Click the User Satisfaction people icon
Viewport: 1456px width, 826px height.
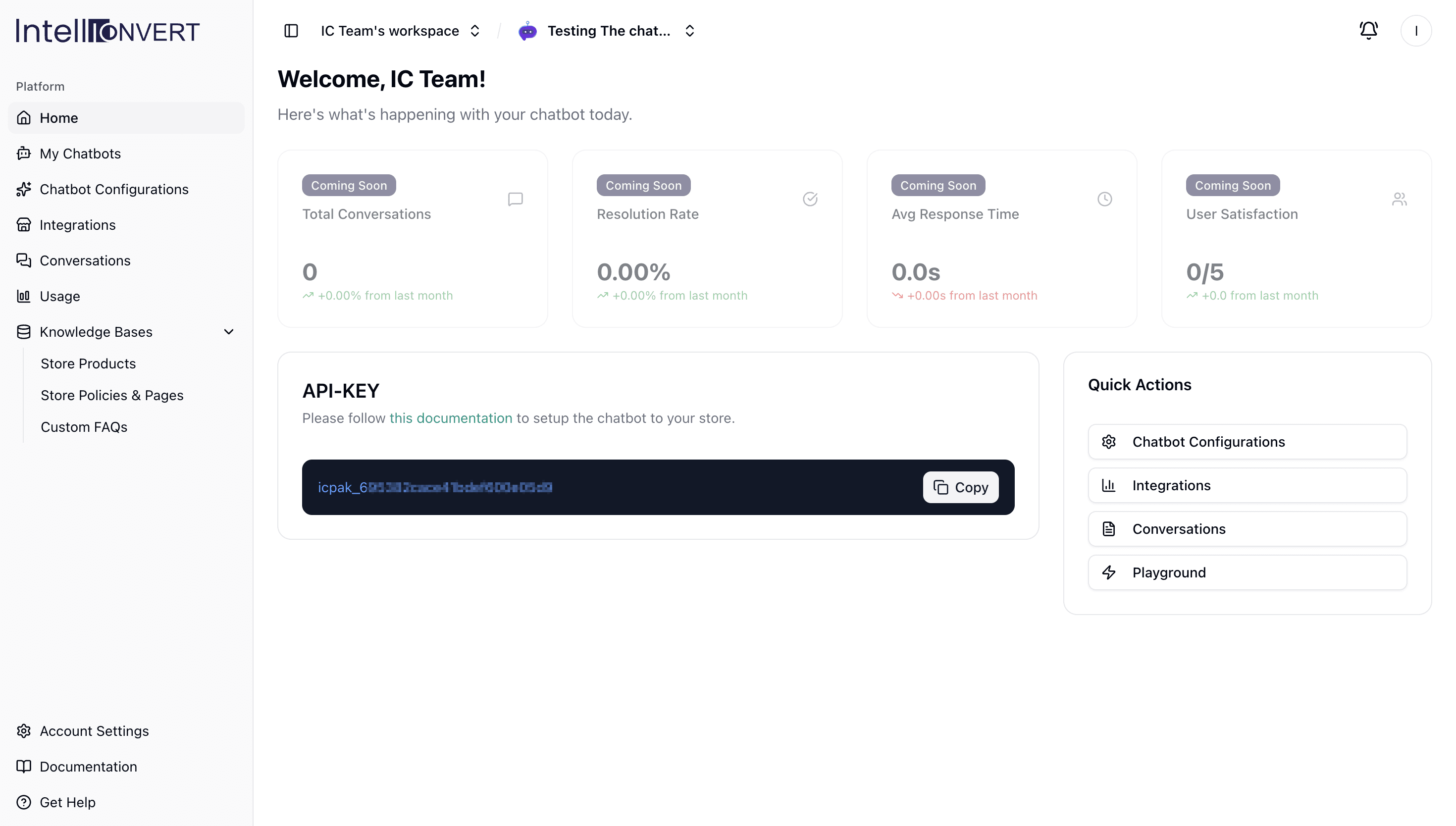coord(1399,199)
